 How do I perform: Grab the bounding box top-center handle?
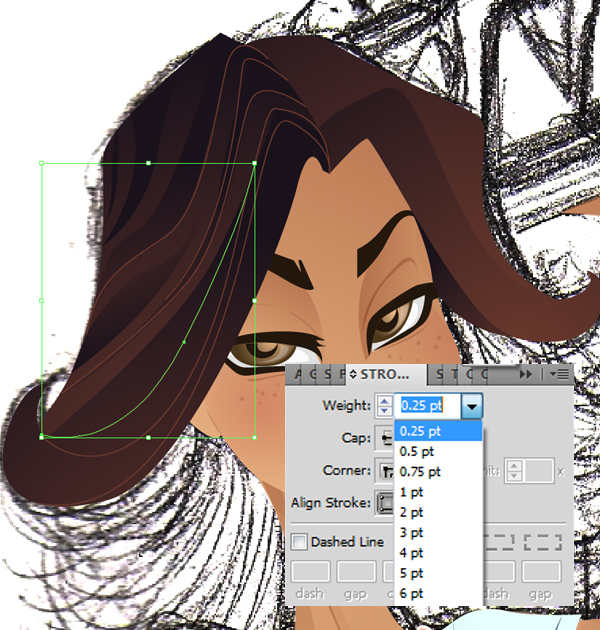point(148,163)
